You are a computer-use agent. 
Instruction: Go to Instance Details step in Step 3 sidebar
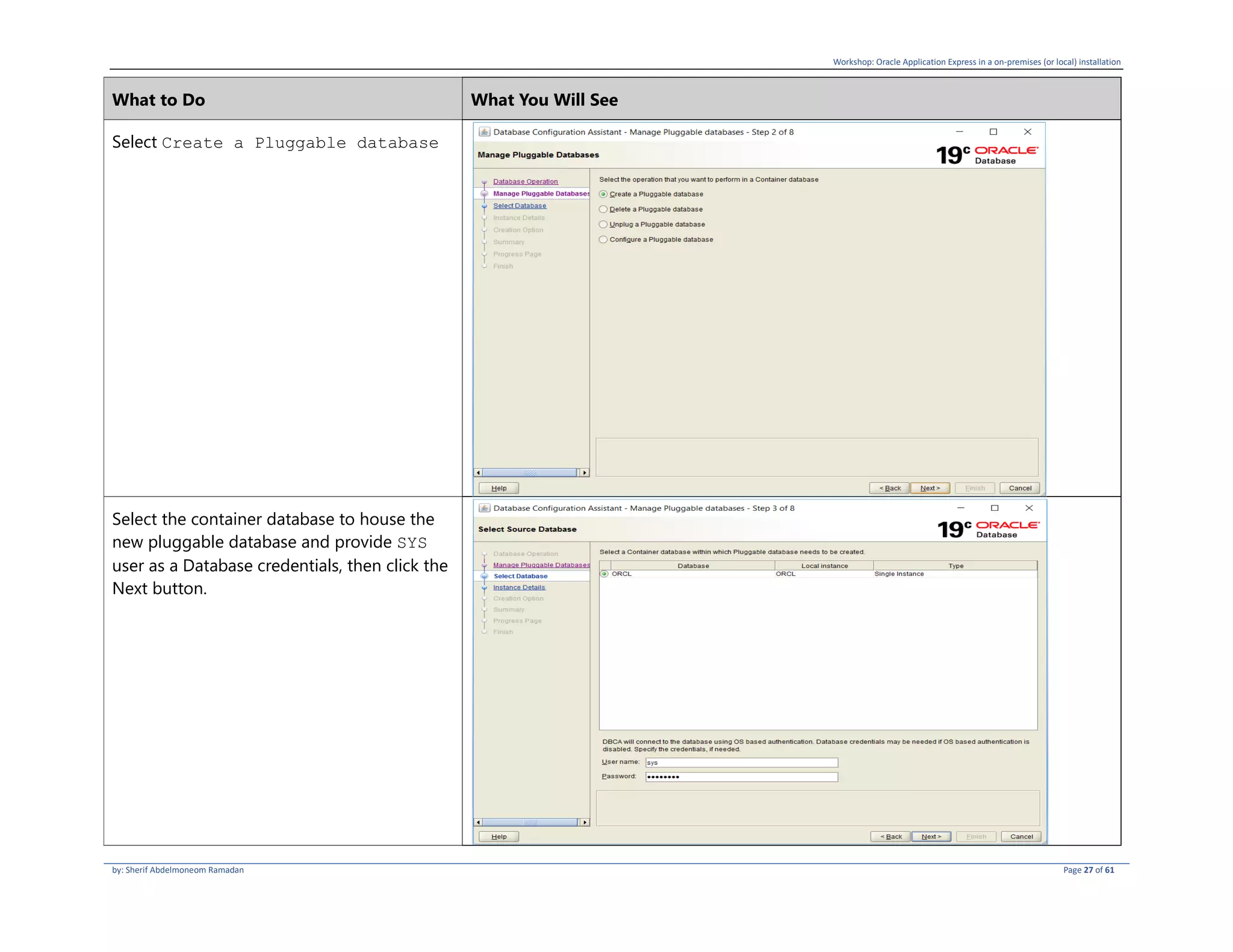tap(519, 587)
